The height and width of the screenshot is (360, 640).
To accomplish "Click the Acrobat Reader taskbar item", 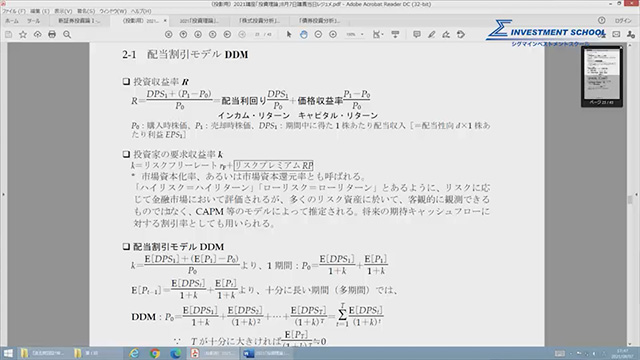I will pyautogui.click(x=213, y=353).
